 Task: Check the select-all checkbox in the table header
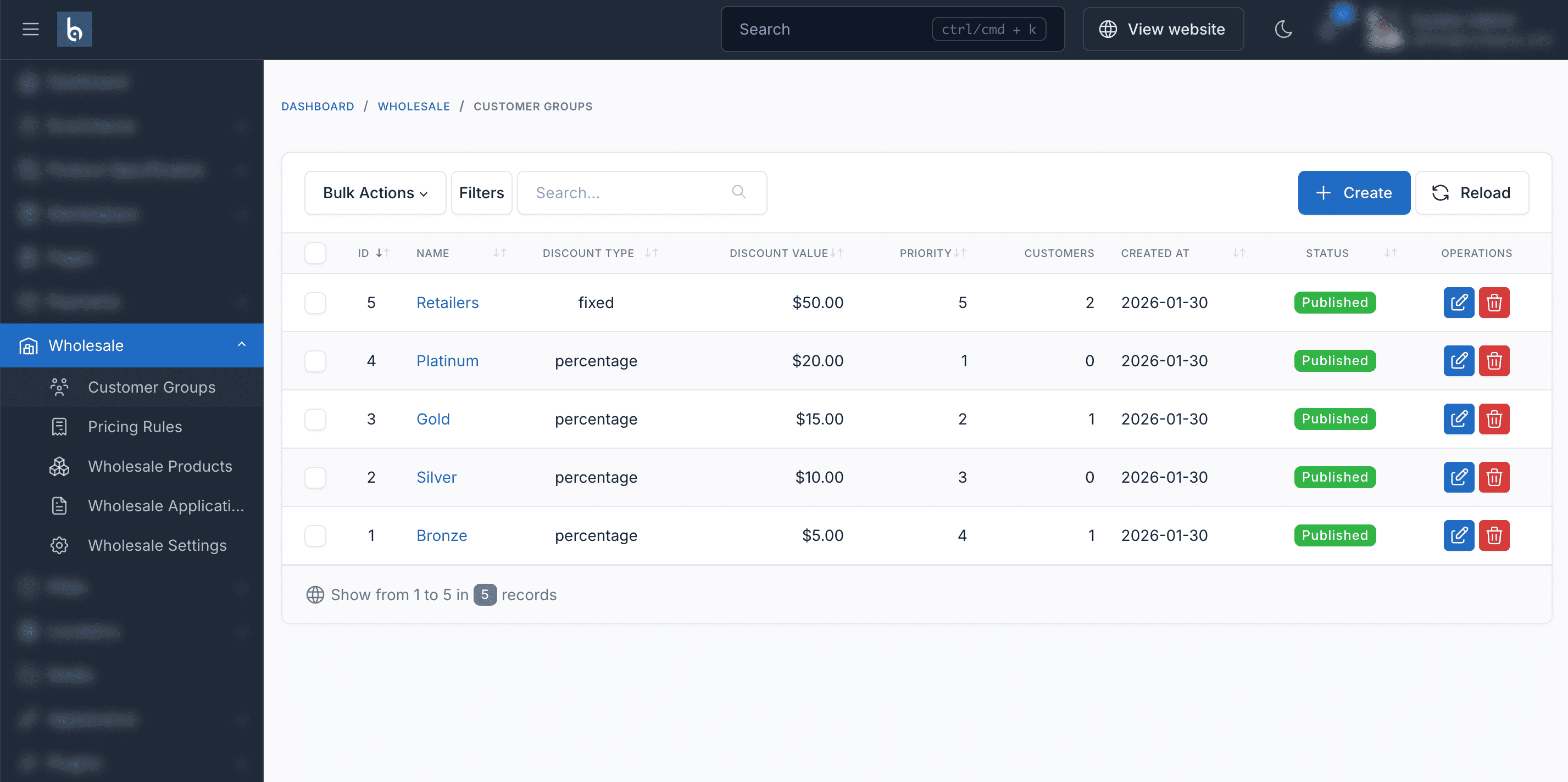[x=315, y=253]
